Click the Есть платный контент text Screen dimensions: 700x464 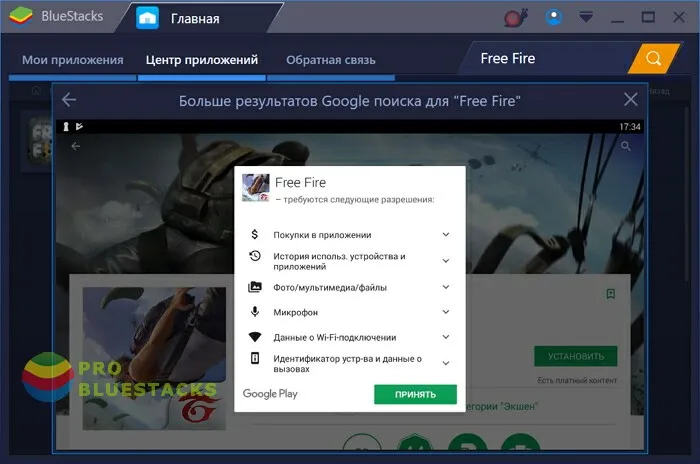click(x=577, y=380)
